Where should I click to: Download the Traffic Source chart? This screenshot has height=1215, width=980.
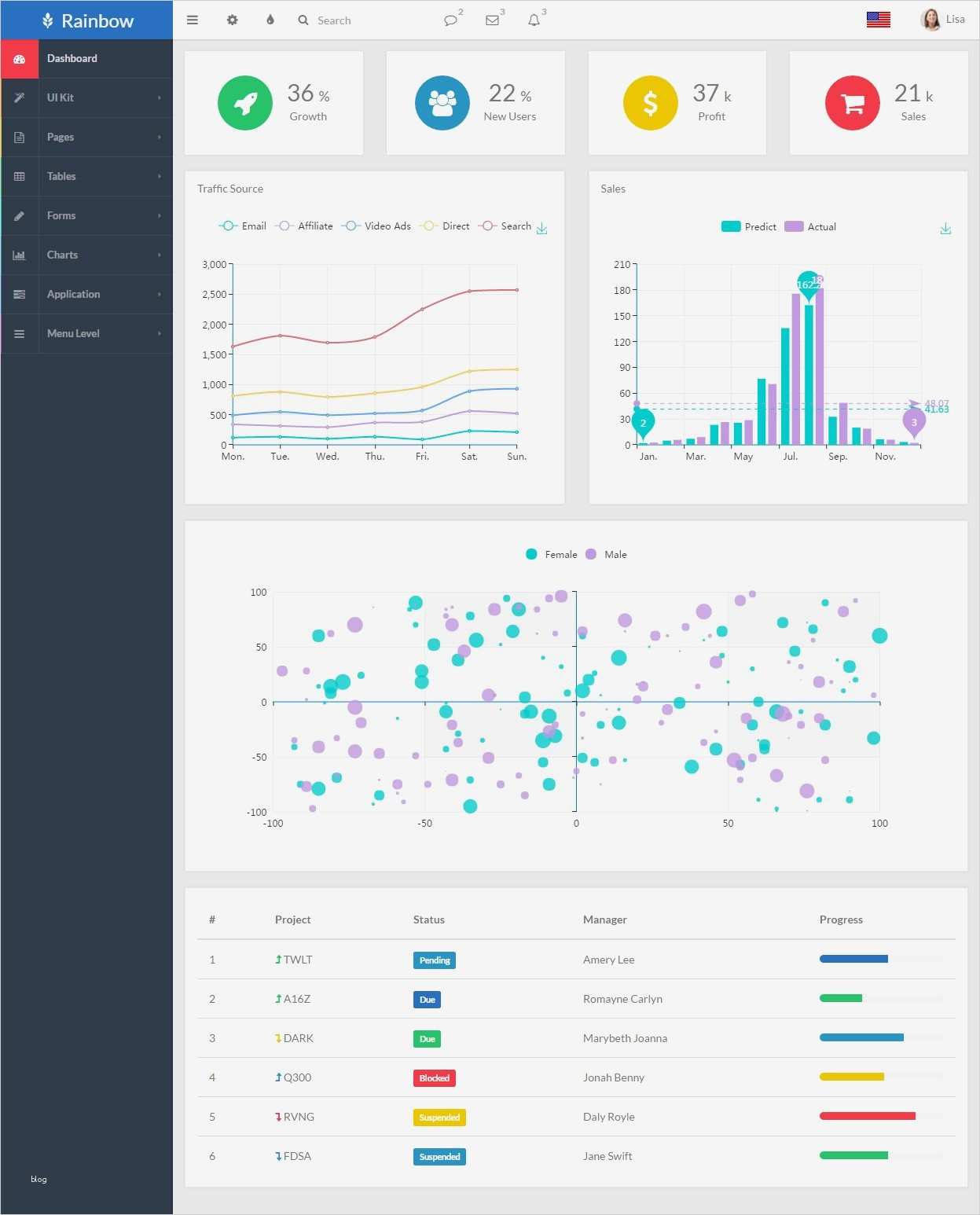tap(541, 229)
